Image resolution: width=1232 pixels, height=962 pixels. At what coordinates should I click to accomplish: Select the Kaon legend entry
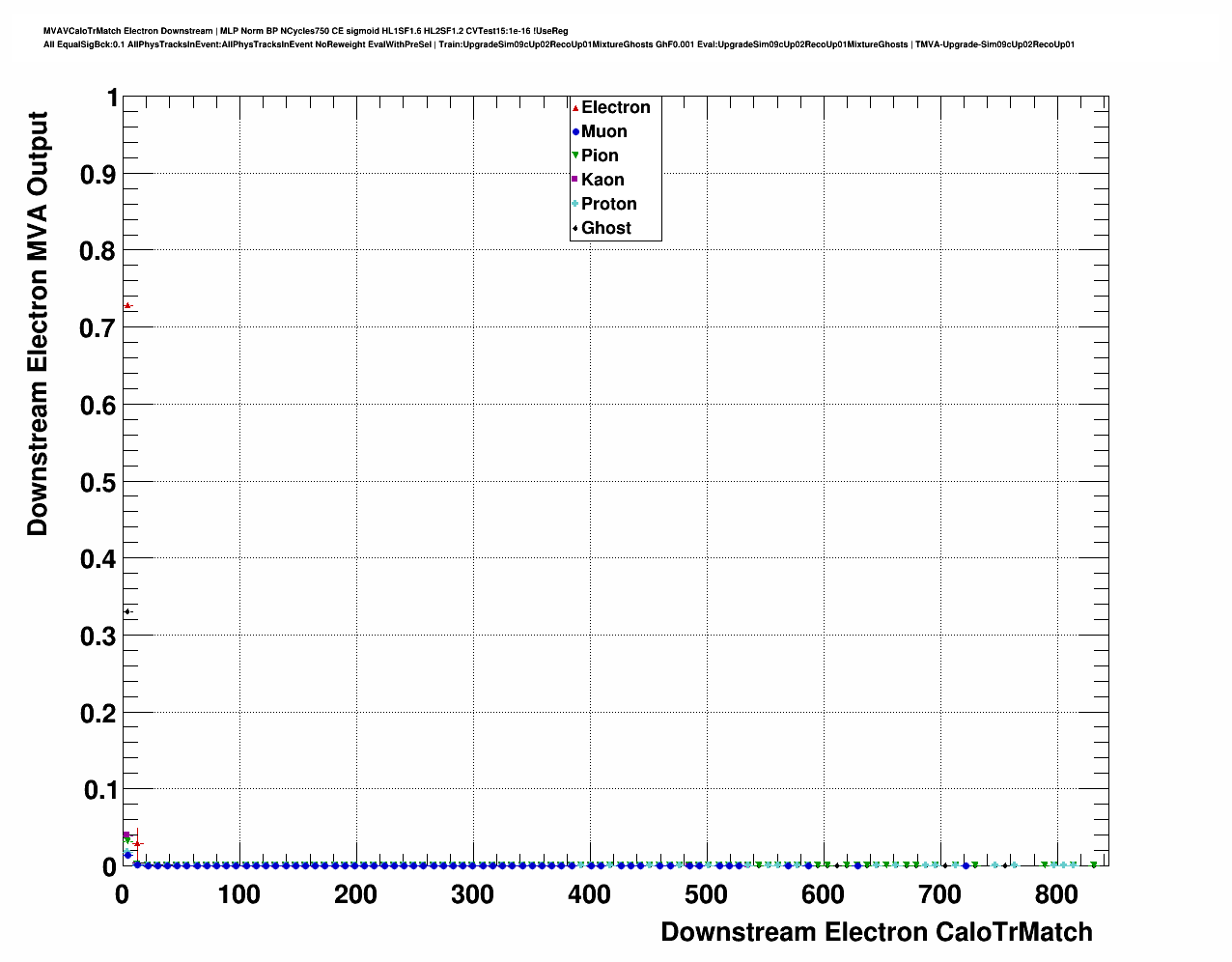(598, 180)
